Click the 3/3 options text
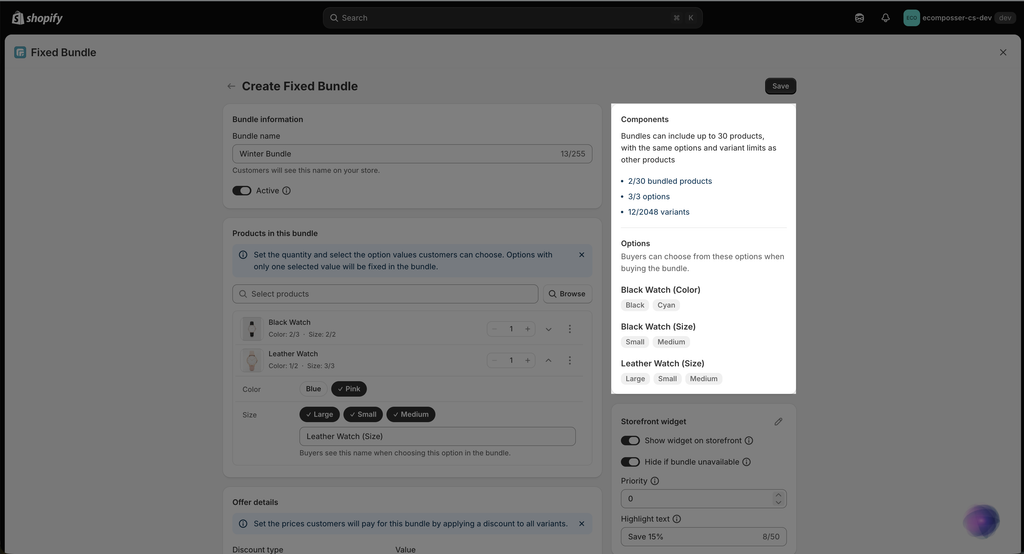 (648, 197)
